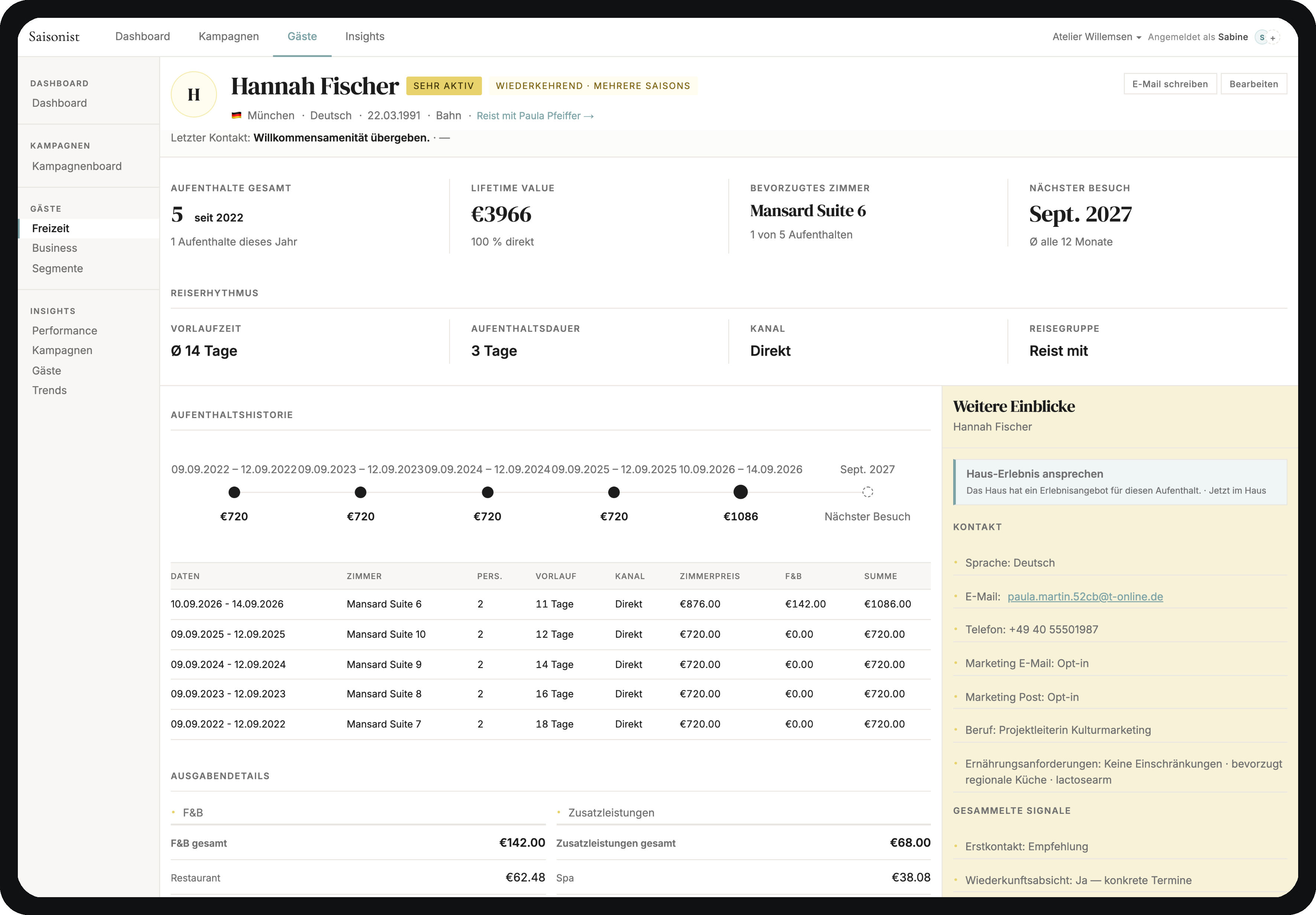
Task: Click the 2024 stay timeline dot
Action: (488, 492)
